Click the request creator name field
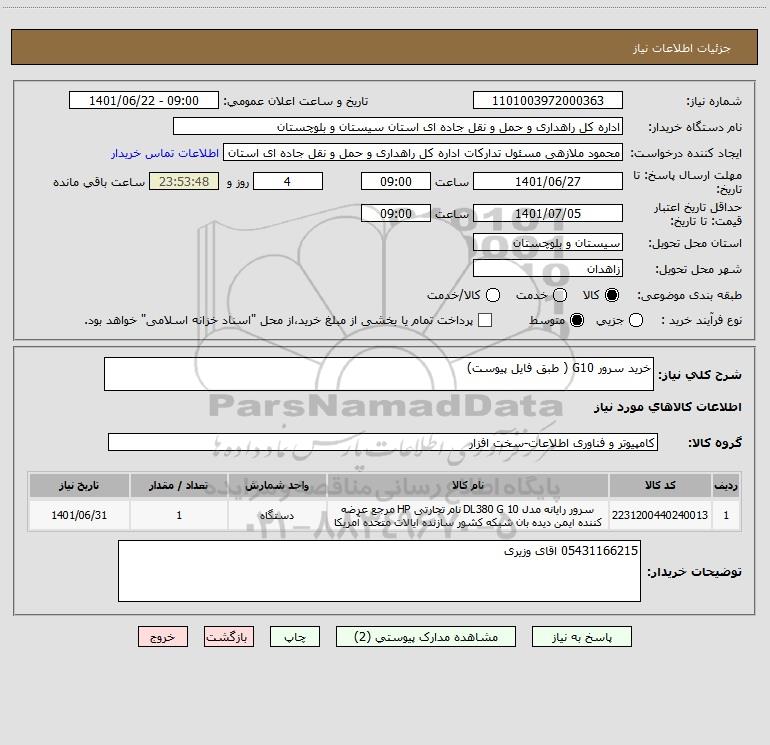This screenshot has width=770, height=745. tap(423, 152)
